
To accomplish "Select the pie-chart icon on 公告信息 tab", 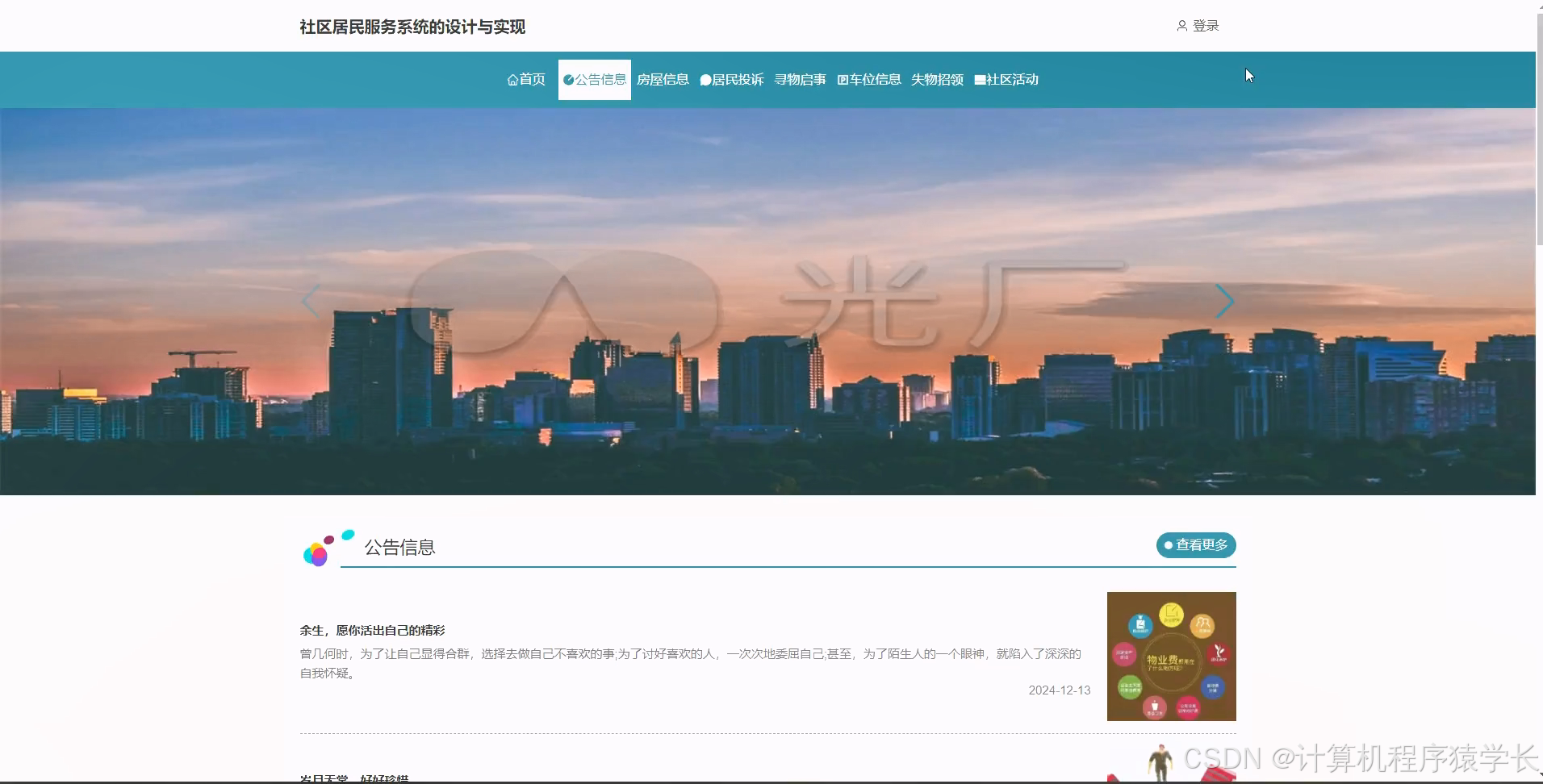I will pyautogui.click(x=569, y=79).
